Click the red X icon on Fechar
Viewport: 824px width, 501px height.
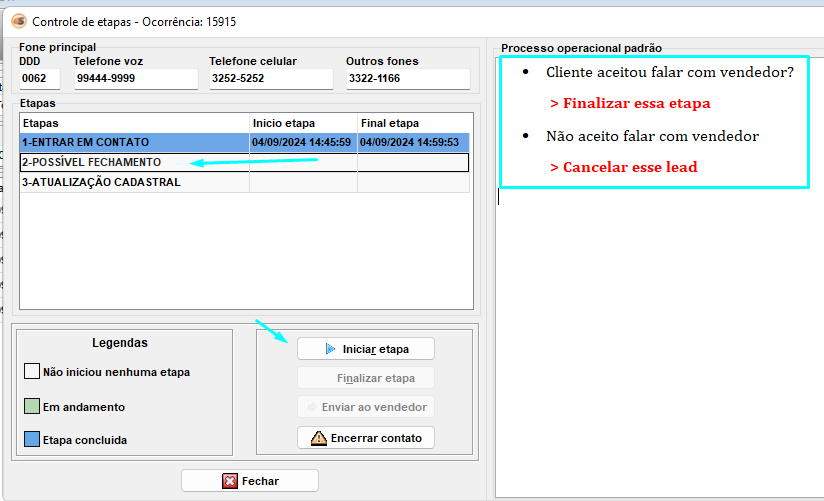point(230,481)
